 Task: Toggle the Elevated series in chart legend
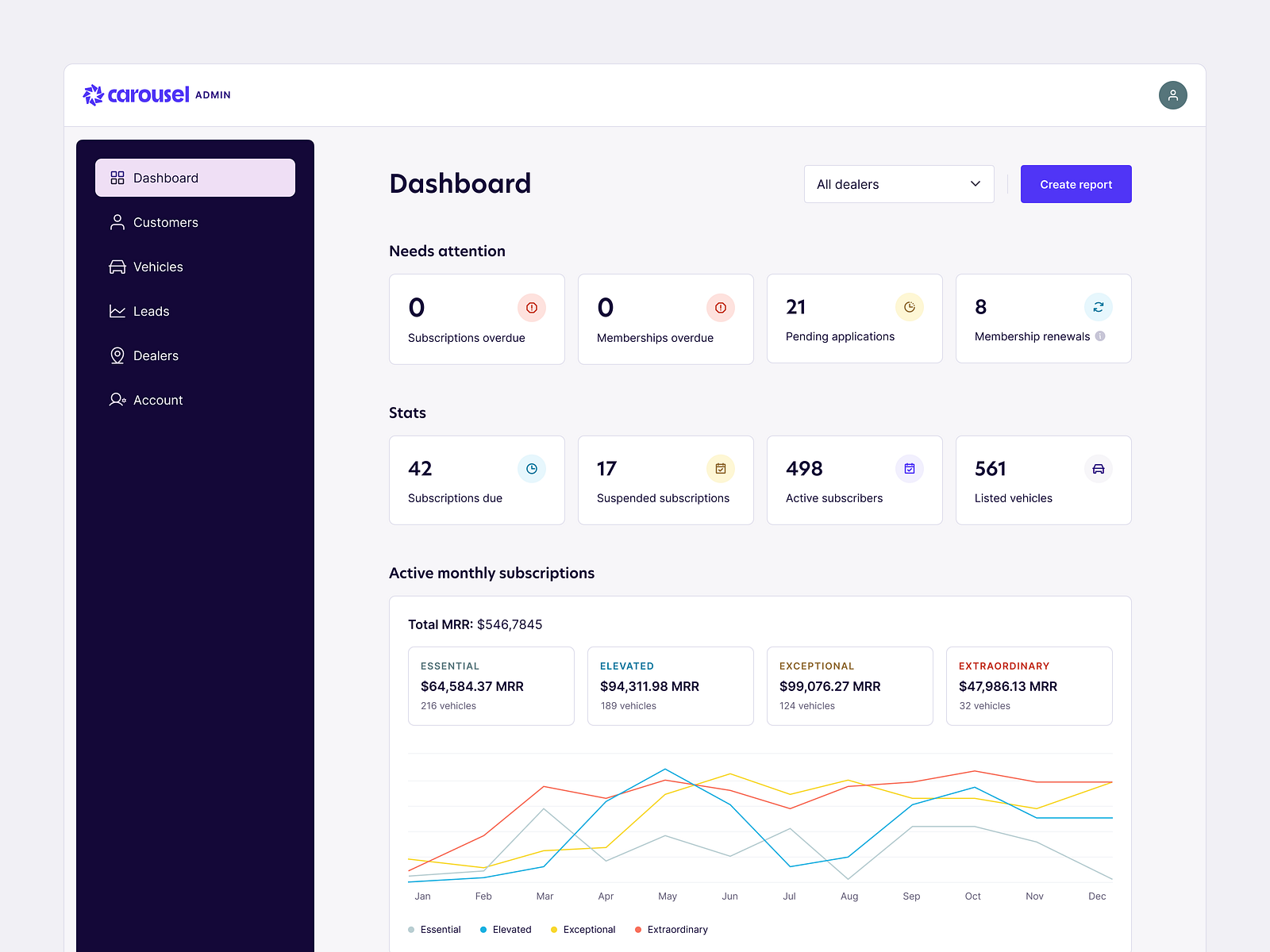[x=506, y=929]
